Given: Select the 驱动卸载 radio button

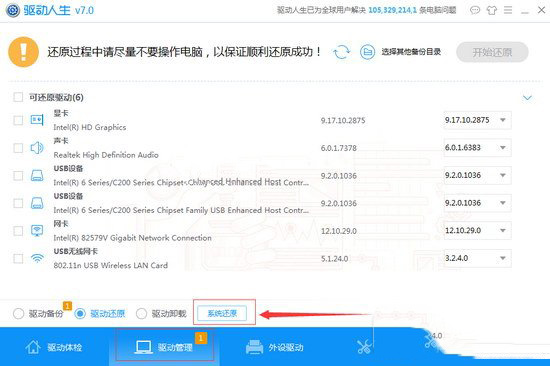Looking at the screenshot, I should [141, 313].
